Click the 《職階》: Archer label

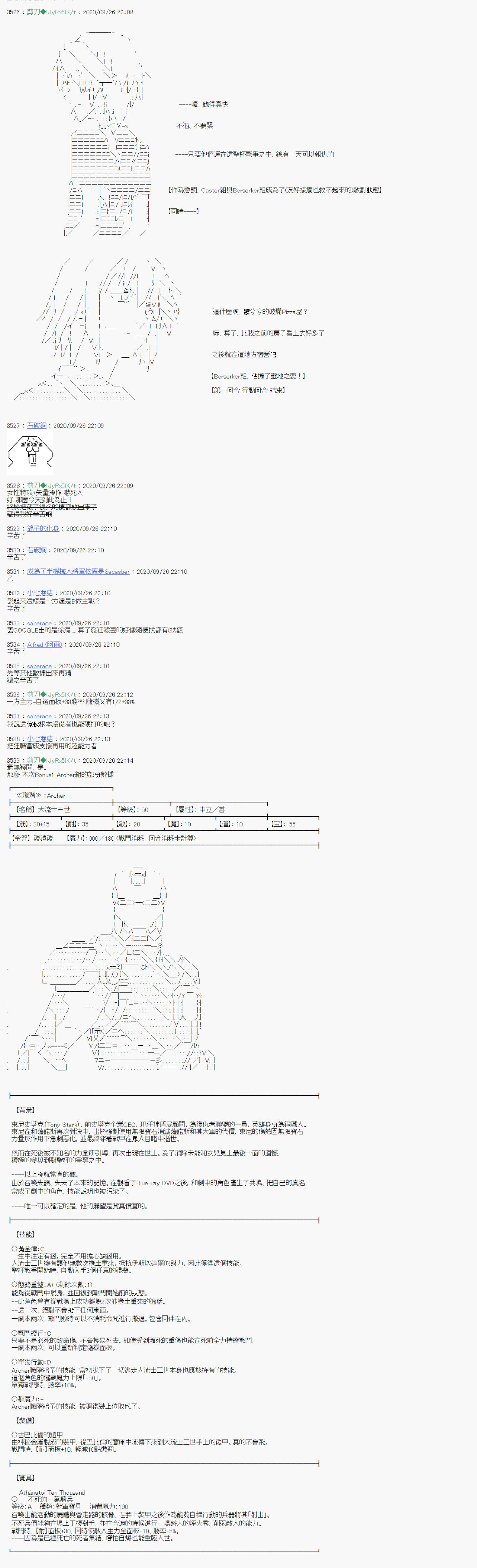[x=40, y=796]
